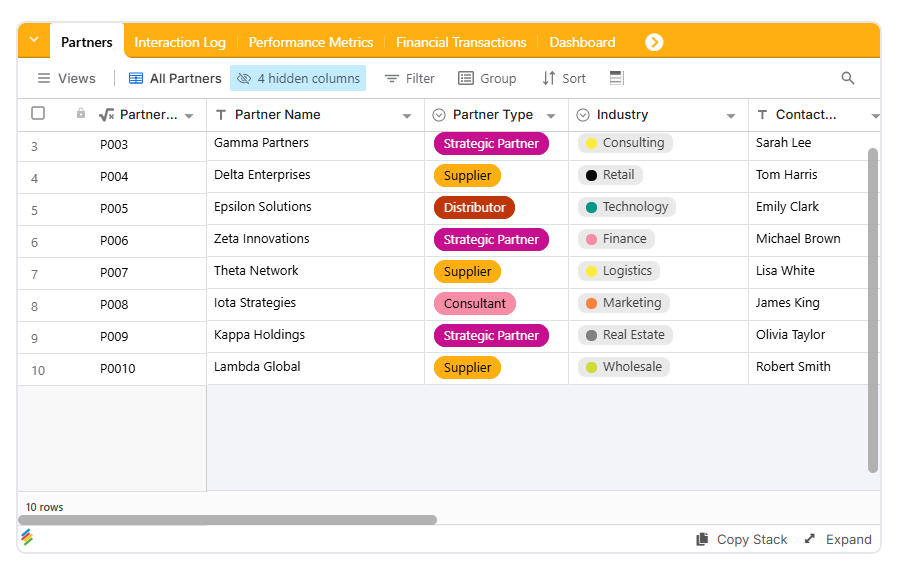Open the Performance Metrics tab
902x568 pixels.
click(x=311, y=42)
